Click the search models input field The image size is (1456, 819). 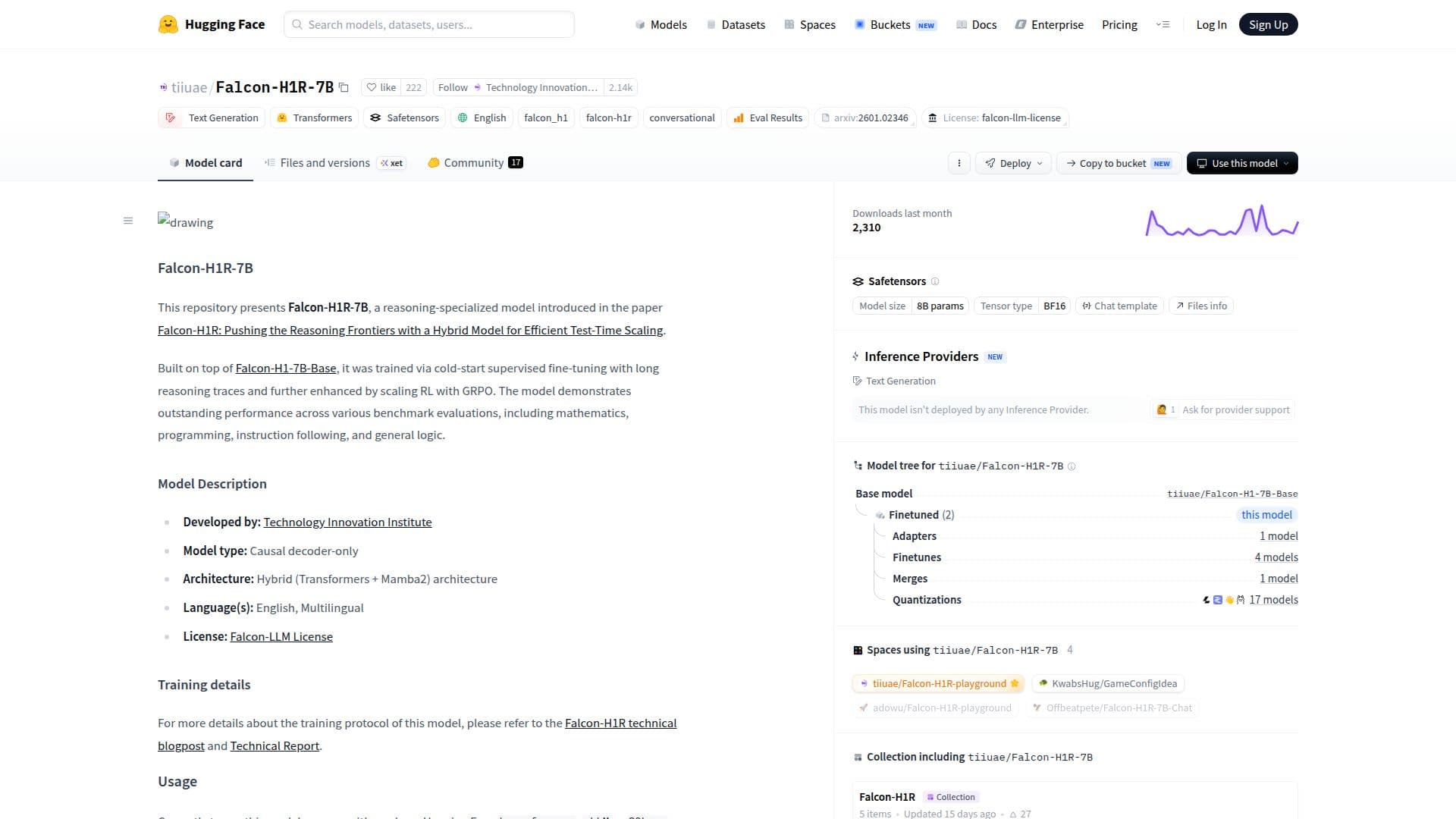(429, 24)
